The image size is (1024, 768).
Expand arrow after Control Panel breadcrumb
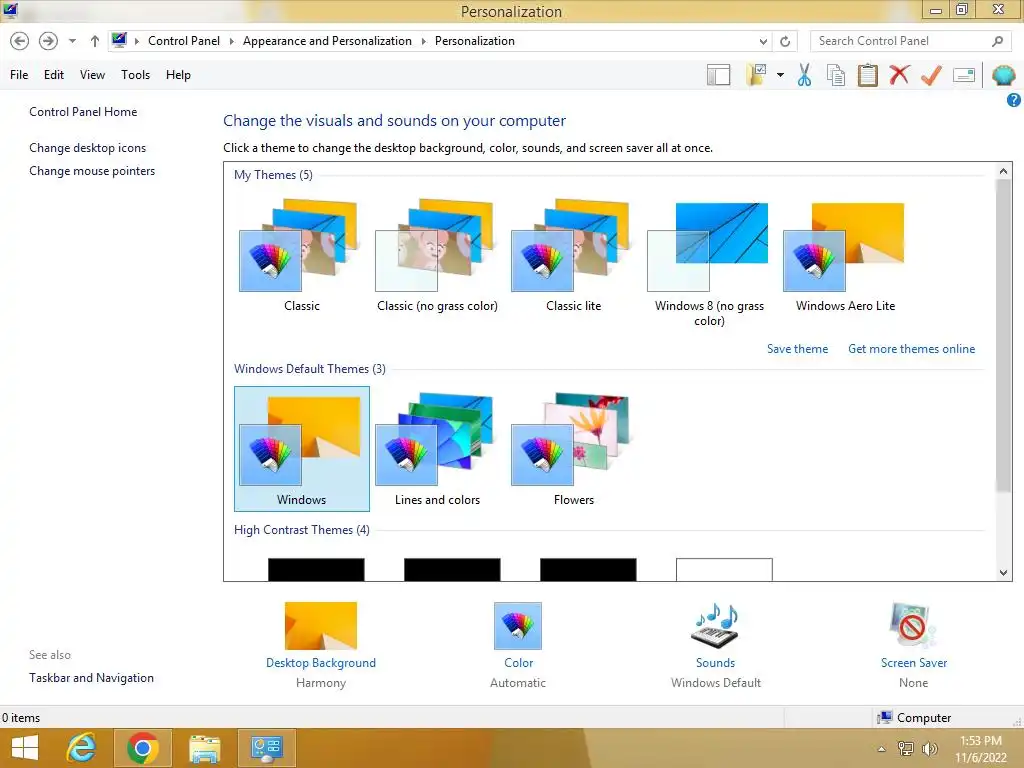click(231, 41)
